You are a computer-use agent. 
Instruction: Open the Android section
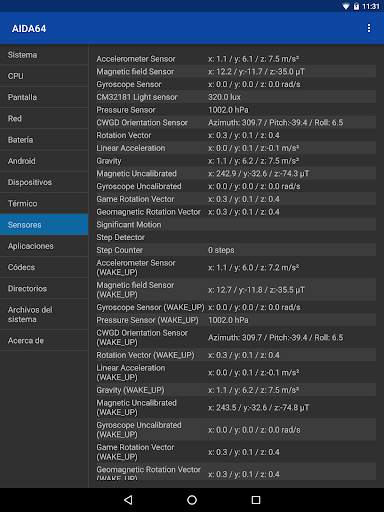pos(44,161)
